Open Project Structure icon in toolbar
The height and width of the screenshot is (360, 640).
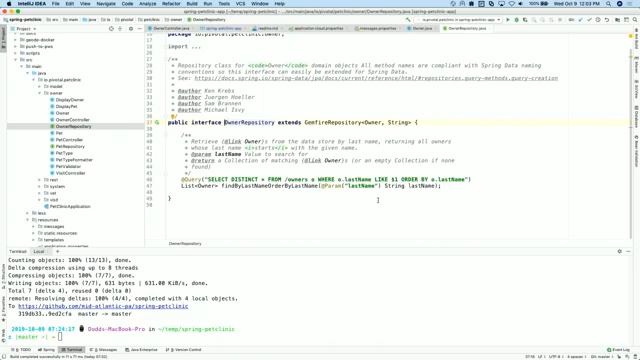point(618,20)
